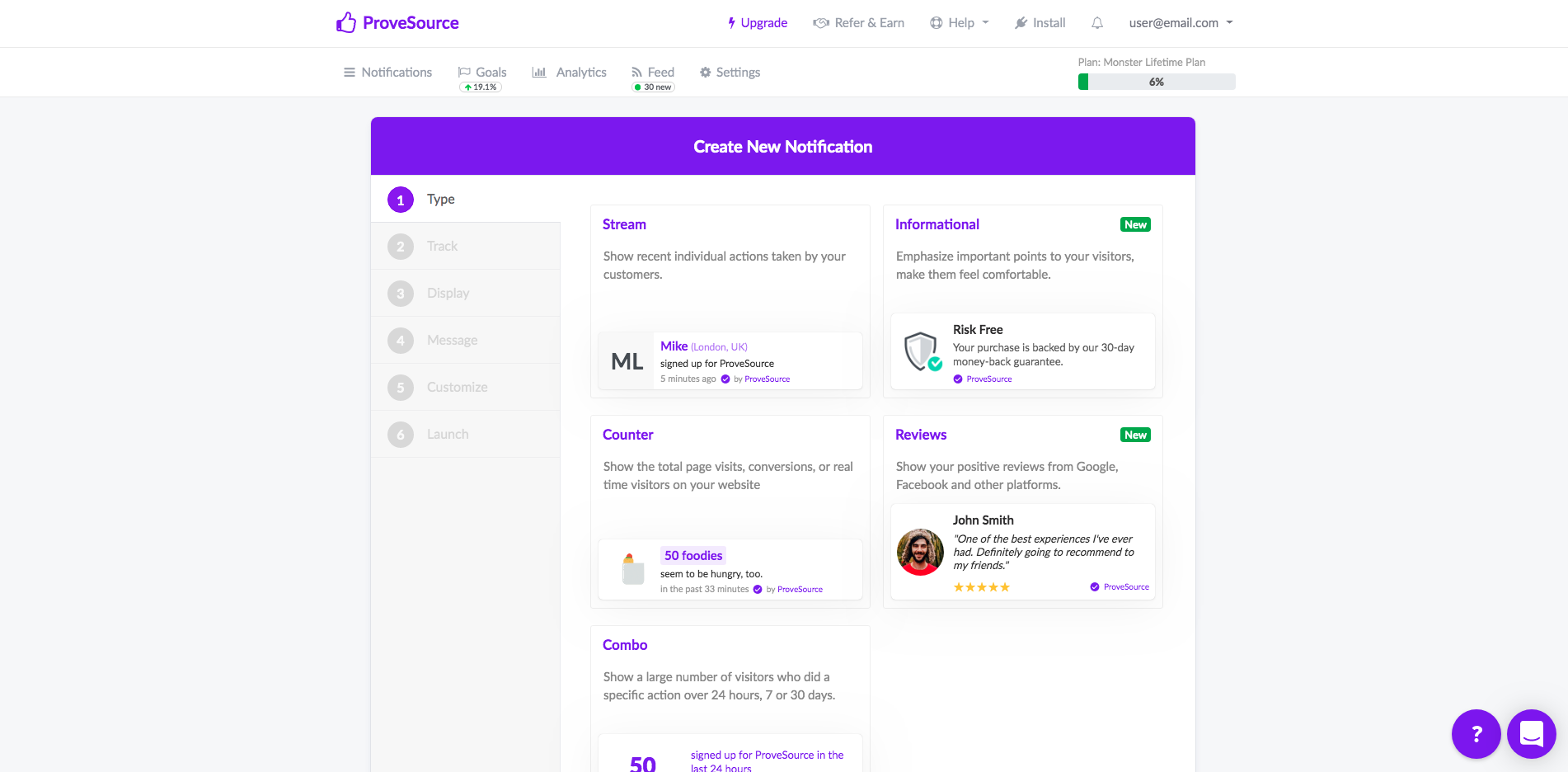Screen dimensions: 1568x772
Task: Choose the Stream notification type
Action: click(730, 302)
